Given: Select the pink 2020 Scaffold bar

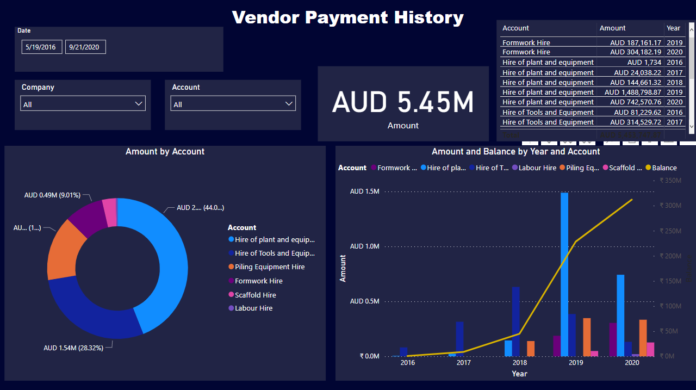Looking at the screenshot, I should pos(651,349).
